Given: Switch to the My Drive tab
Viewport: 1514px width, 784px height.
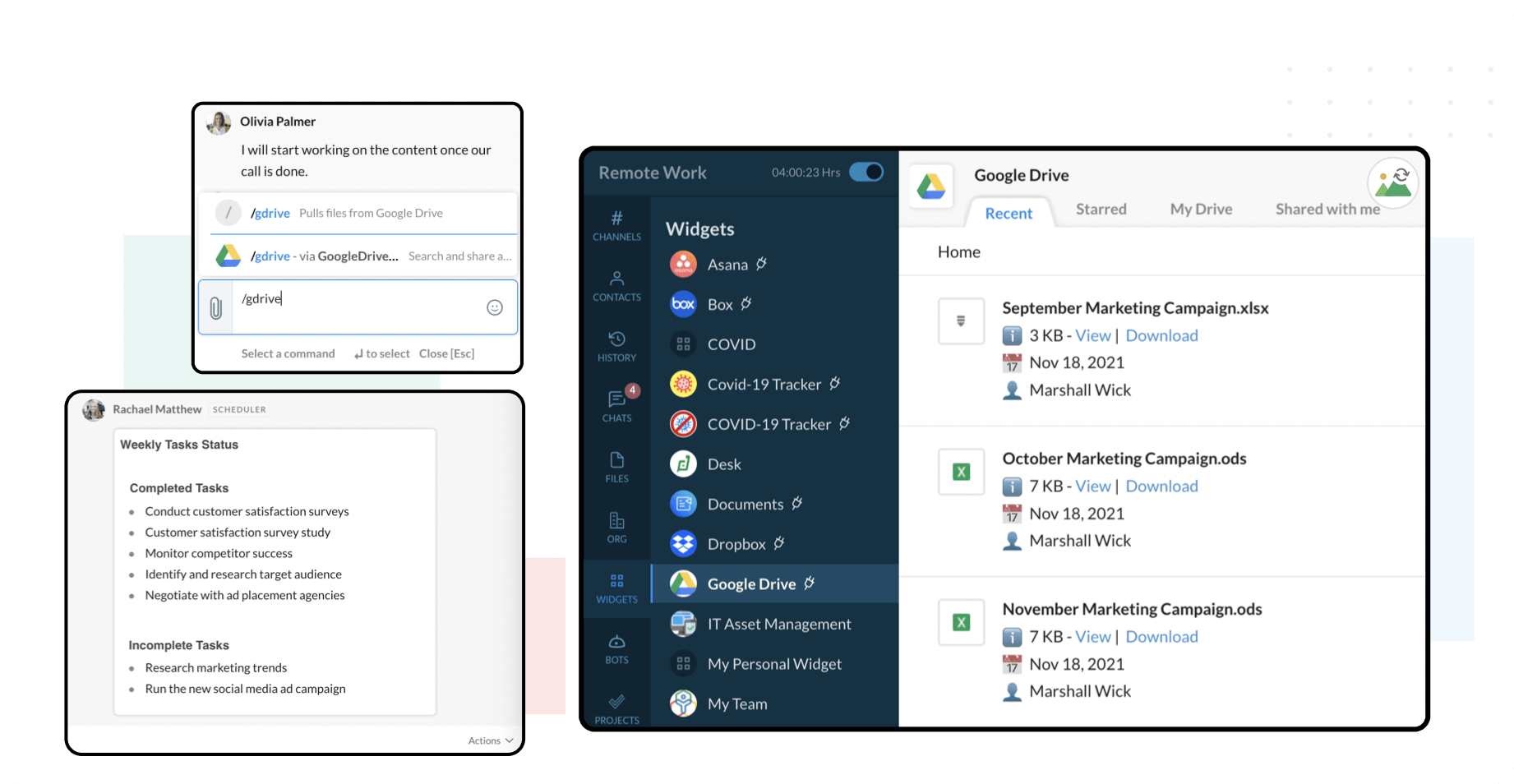Looking at the screenshot, I should 1201,210.
